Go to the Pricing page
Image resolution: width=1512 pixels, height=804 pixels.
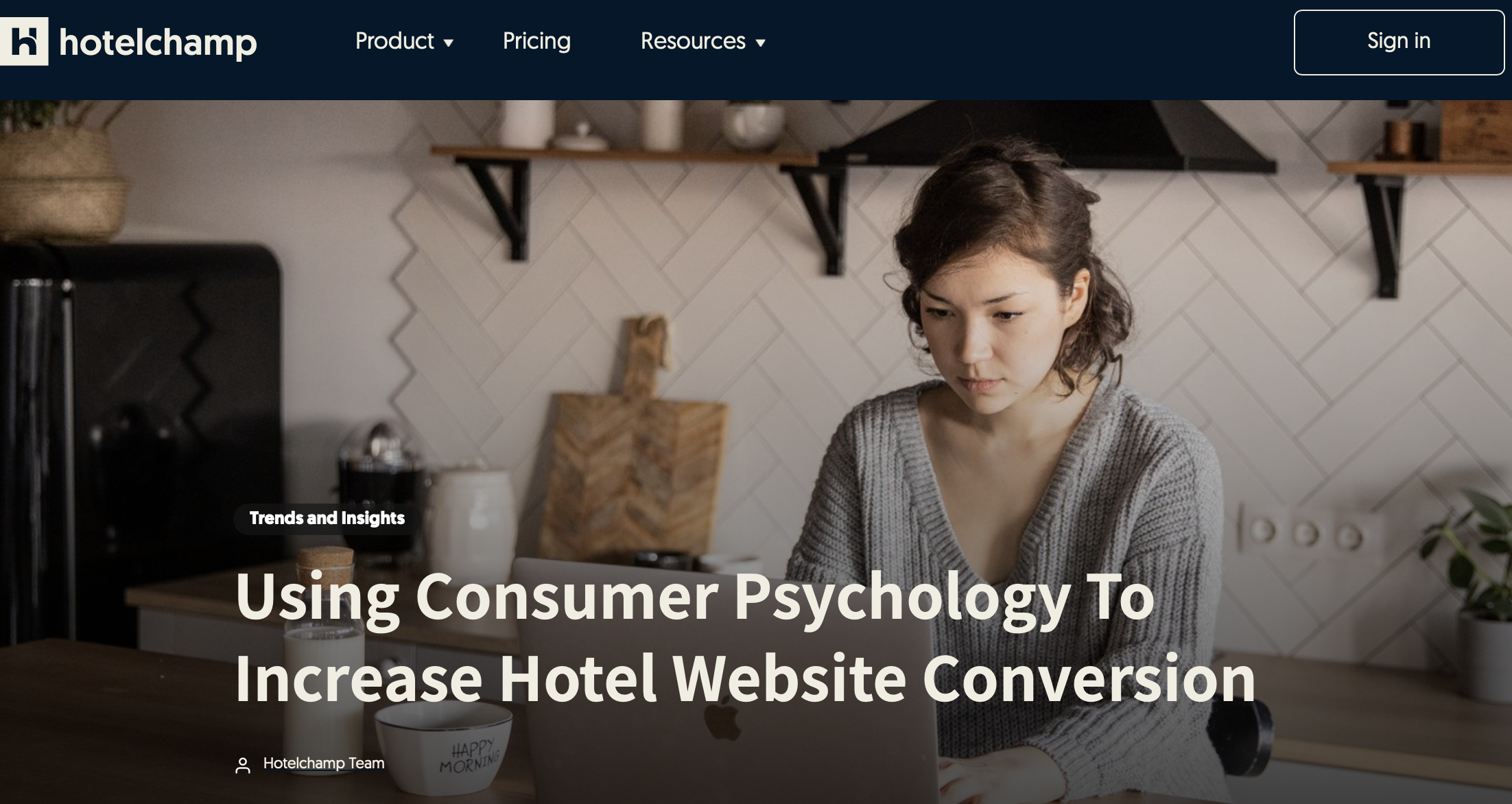[536, 41]
